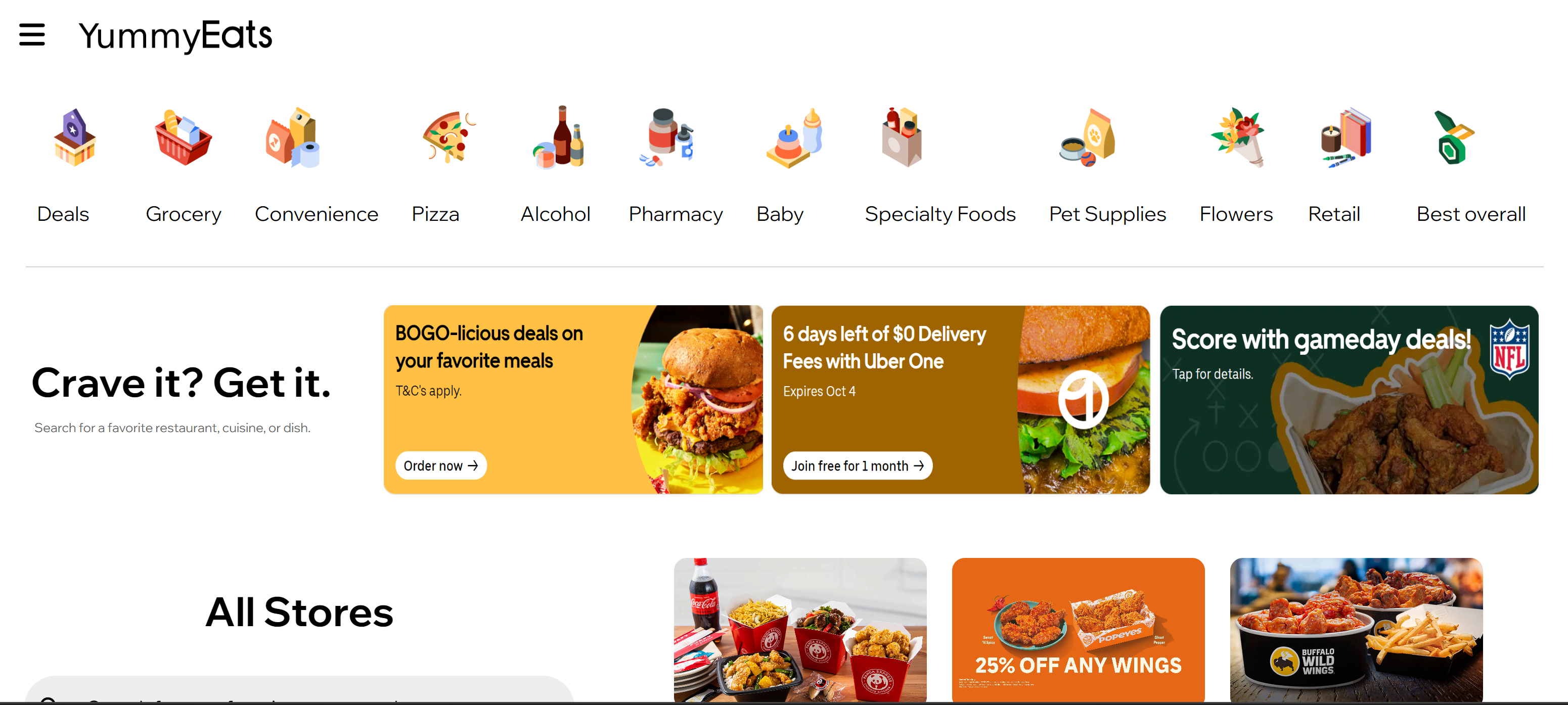Open the Panda Express store image

800,630
